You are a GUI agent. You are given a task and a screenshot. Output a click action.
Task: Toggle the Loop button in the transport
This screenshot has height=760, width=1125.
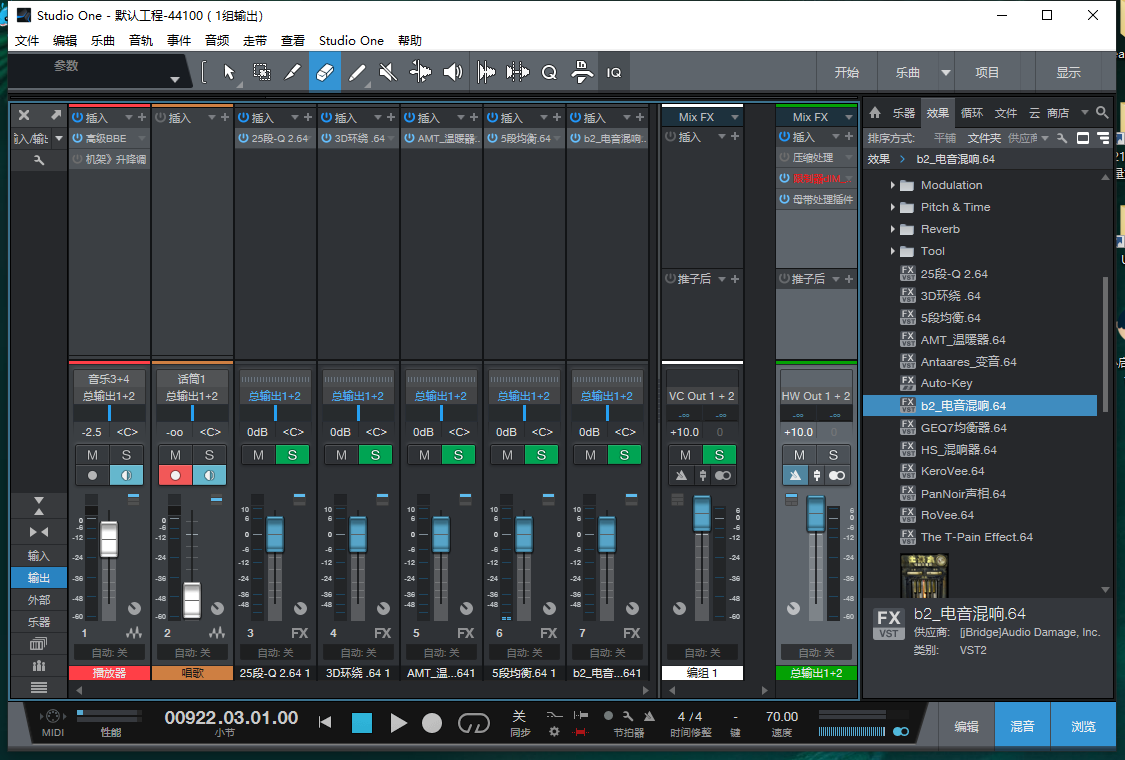[474, 723]
